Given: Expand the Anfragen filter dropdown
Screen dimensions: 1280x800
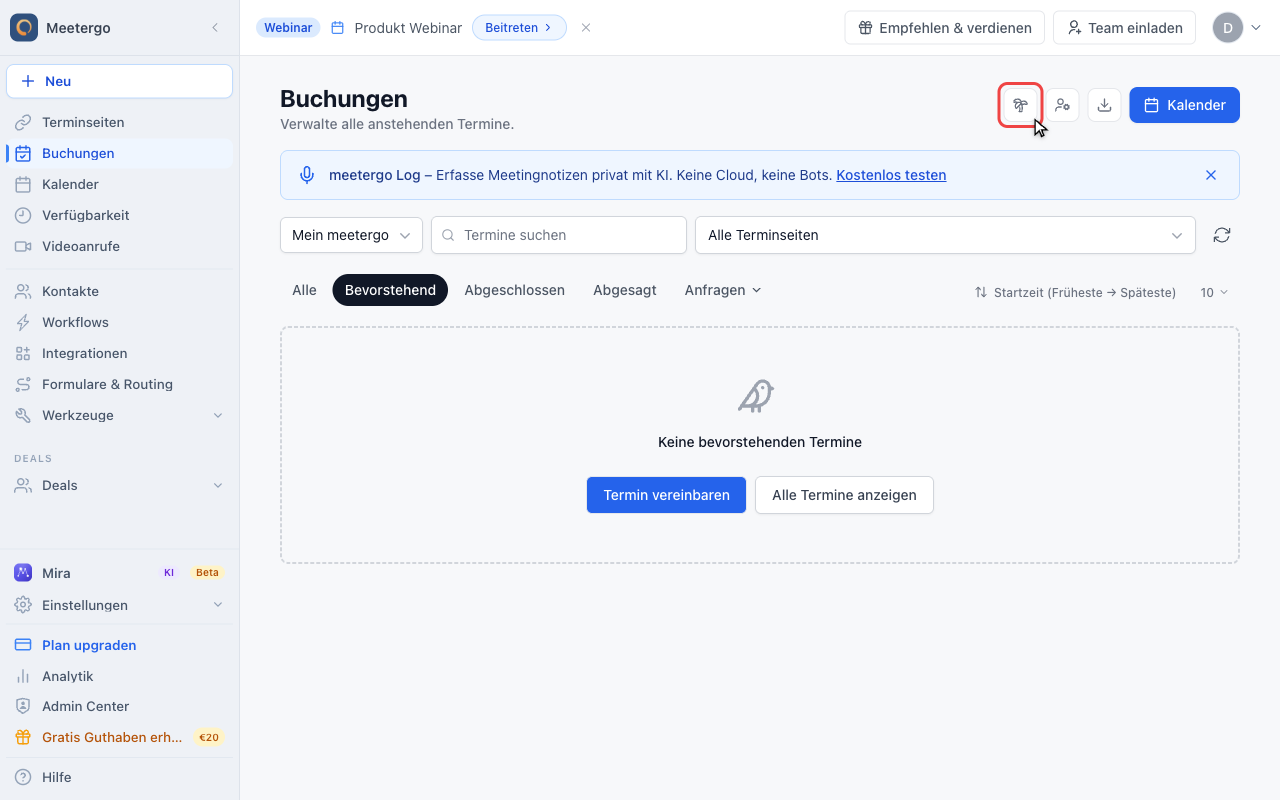Looking at the screenshot, I should 723,290.
